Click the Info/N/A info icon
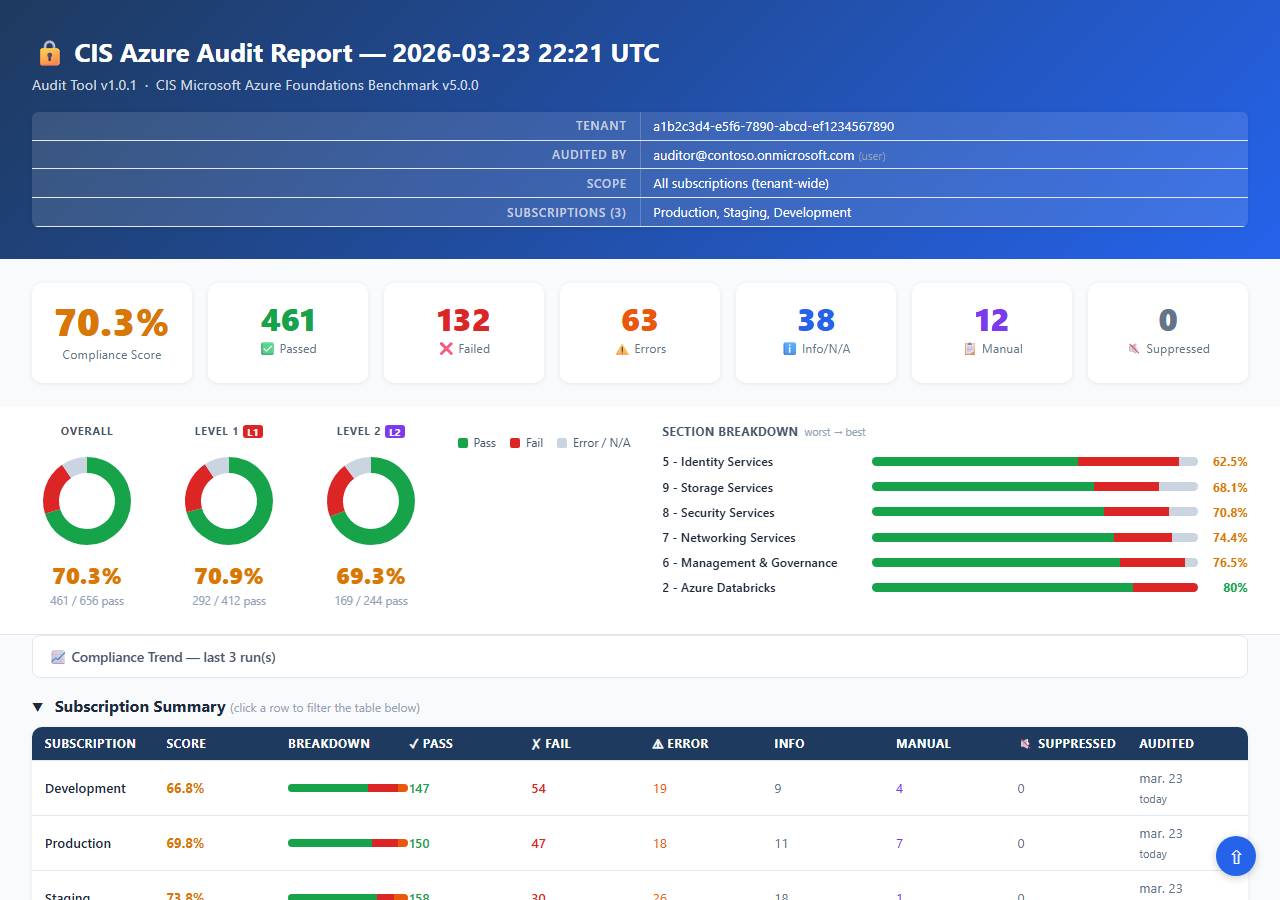This screenshot has width=1280, height=900. point(790,349)
